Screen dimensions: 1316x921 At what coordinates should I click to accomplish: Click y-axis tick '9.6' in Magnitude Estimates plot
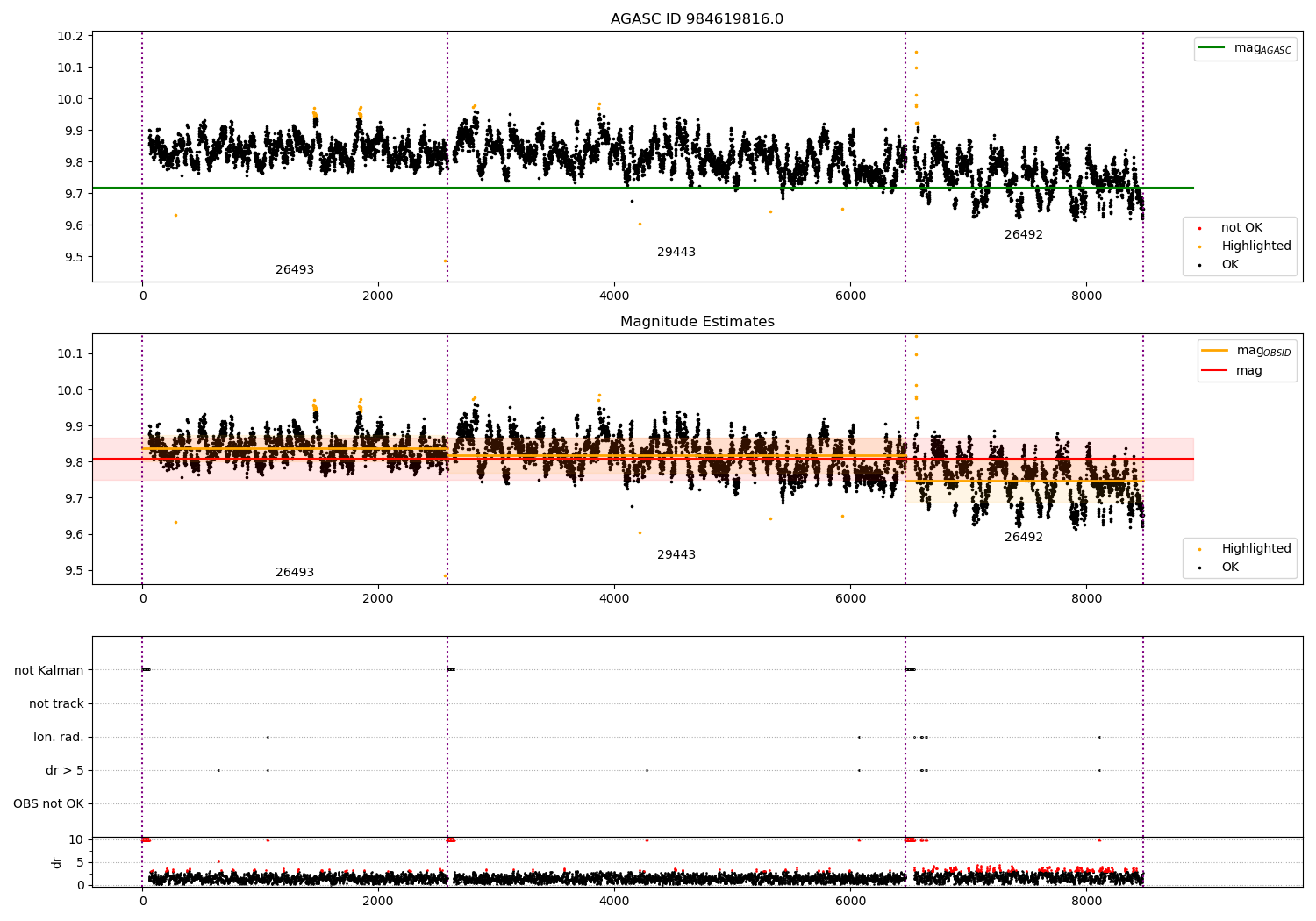(x=75, y=534)
